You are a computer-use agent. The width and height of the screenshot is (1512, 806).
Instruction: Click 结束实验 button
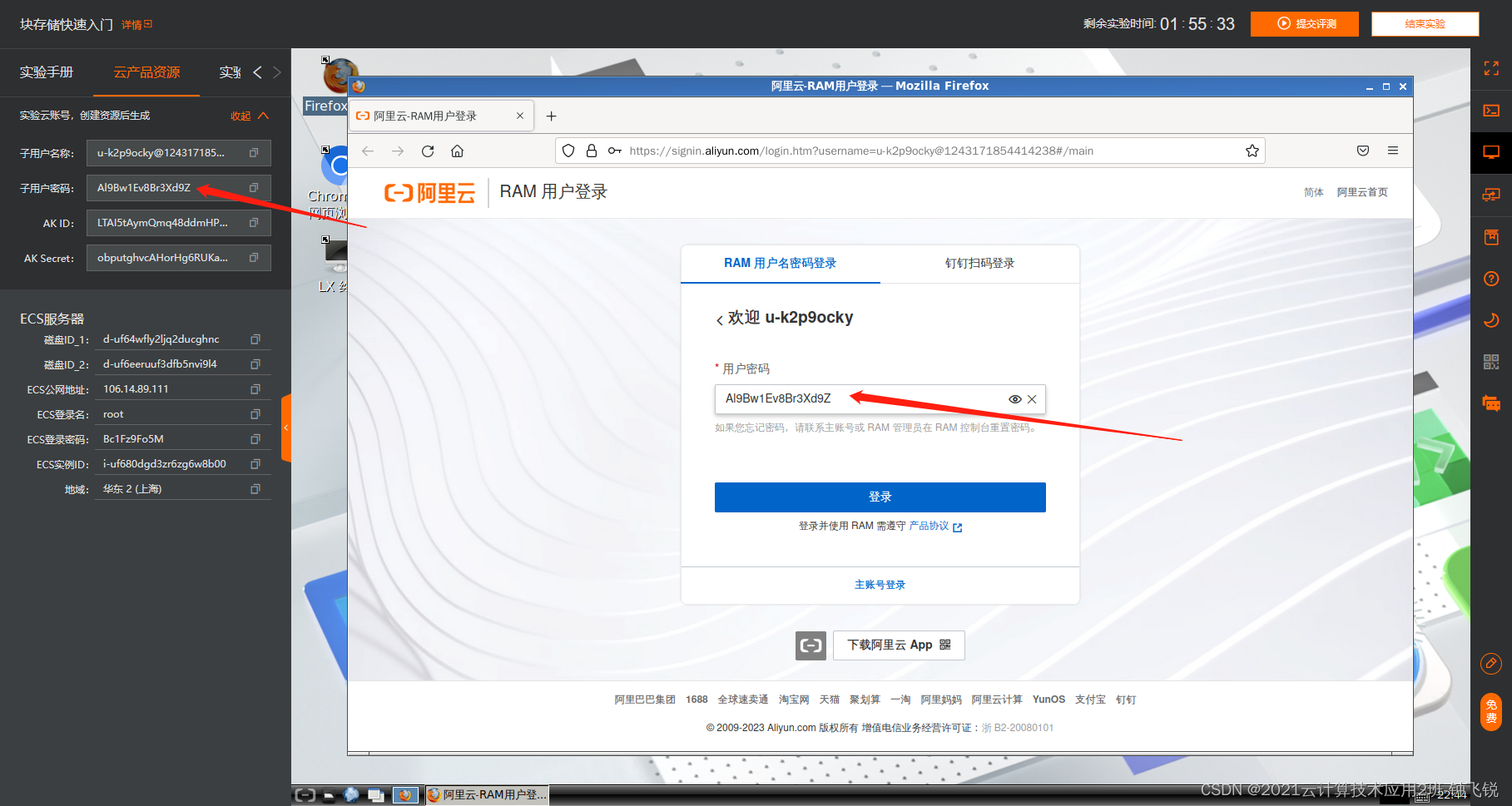point(1425,24)
